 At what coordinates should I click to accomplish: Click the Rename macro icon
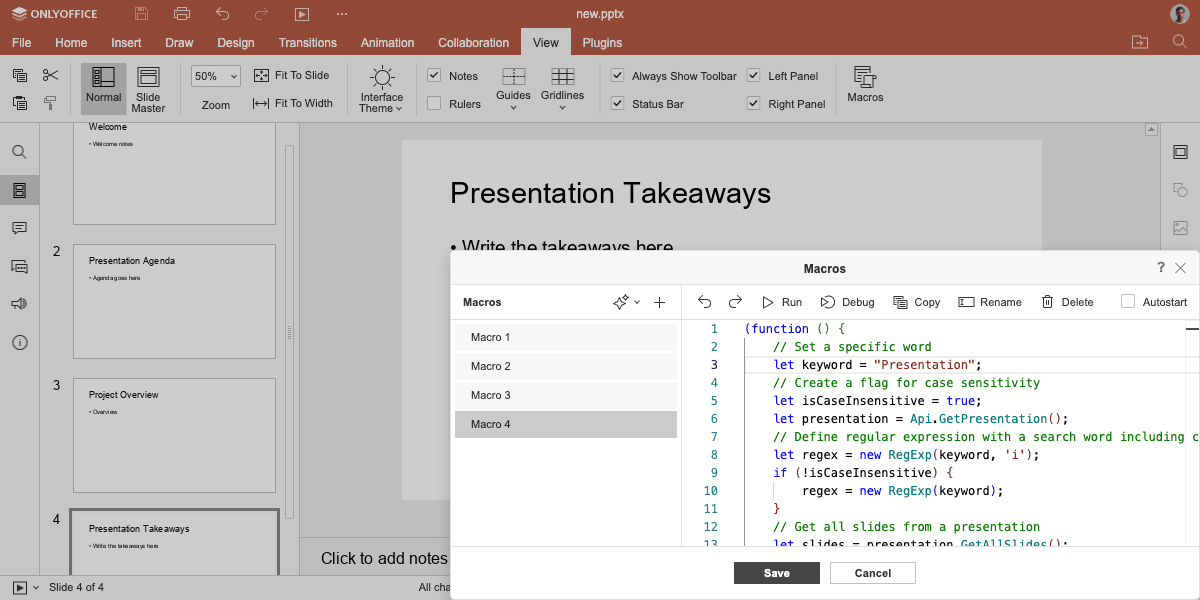[x=966, y=302]
